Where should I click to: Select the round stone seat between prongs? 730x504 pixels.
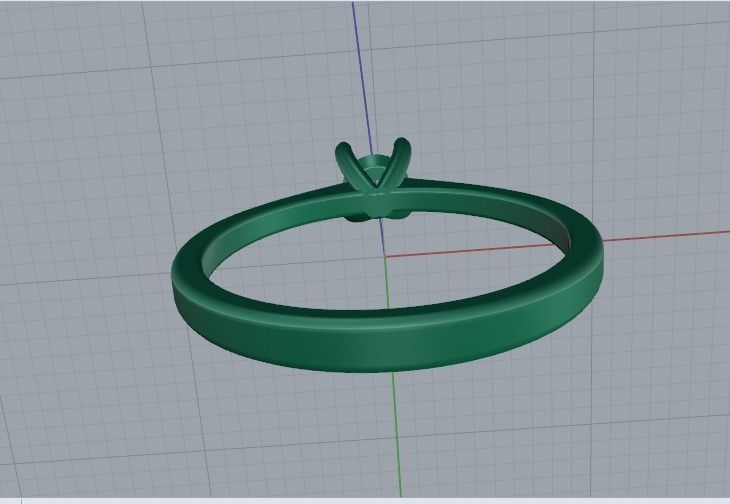point(373,169)
